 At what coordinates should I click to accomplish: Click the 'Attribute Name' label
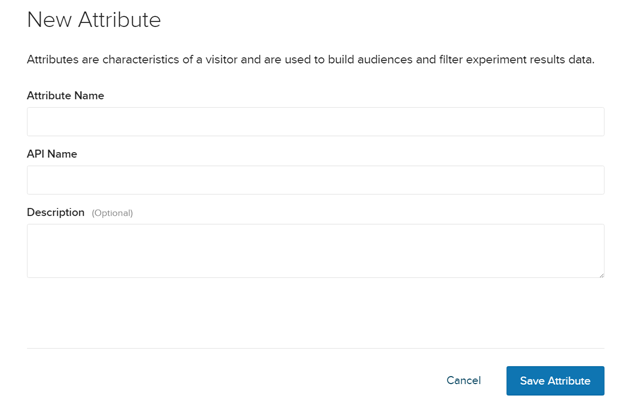click(x=65, y=95)
